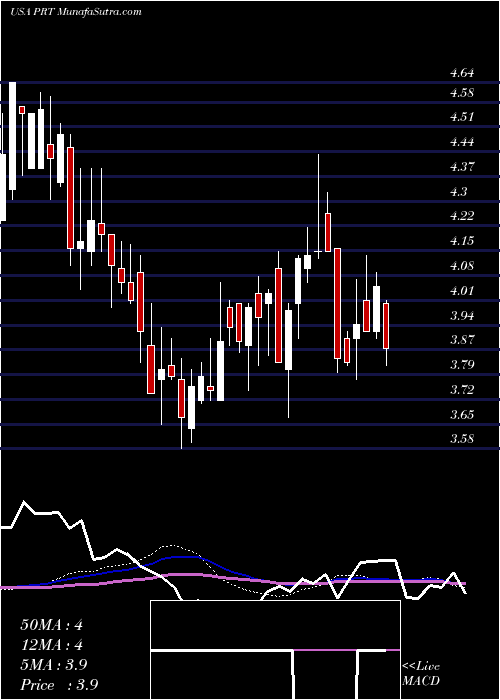This screenshot has height=700, width=500.
Task: Click the last red candlestick on chart
Action: 386,325
